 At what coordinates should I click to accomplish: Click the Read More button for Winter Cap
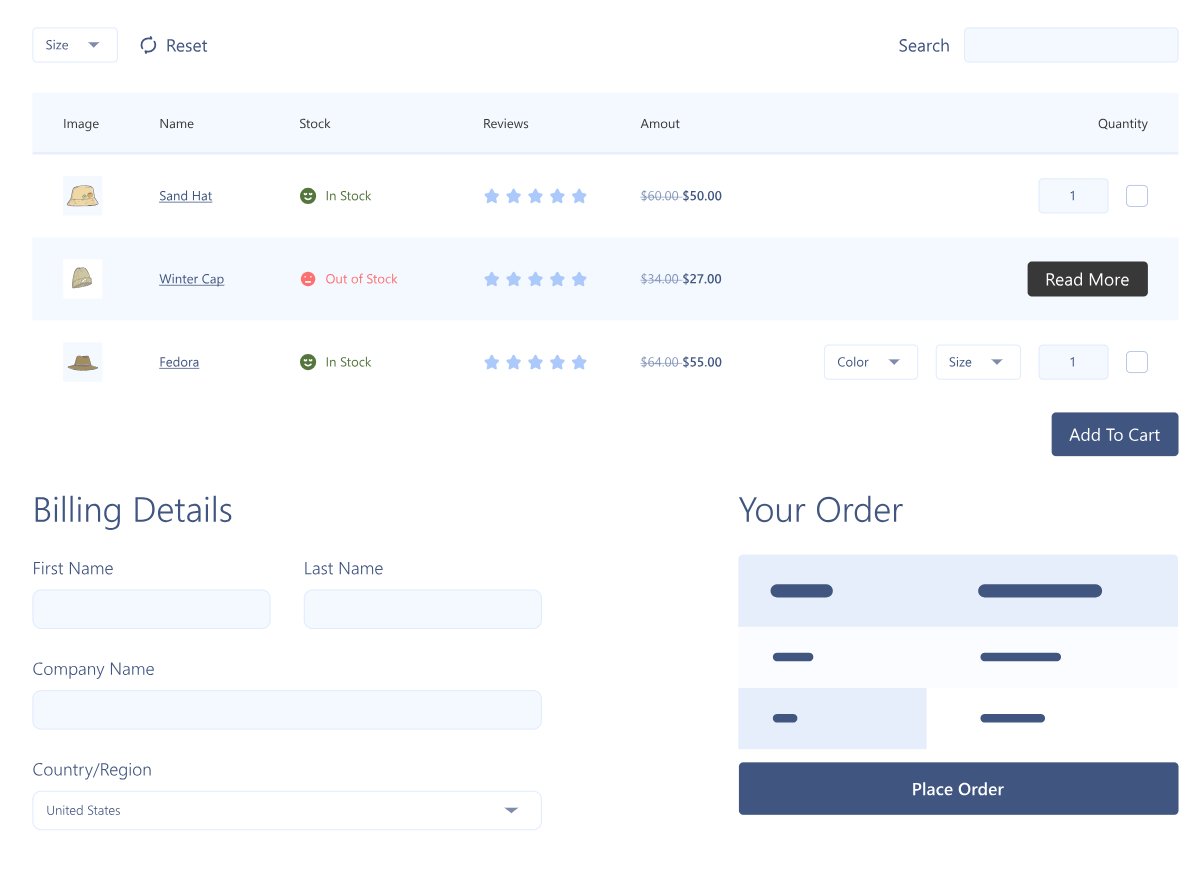click(x=1087, y=279)
